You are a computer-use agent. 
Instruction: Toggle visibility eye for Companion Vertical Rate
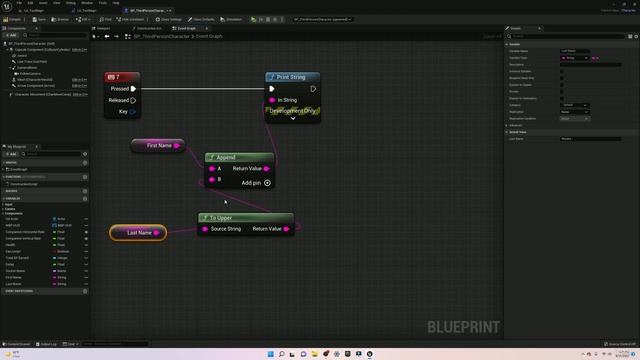tap(86, 238)
